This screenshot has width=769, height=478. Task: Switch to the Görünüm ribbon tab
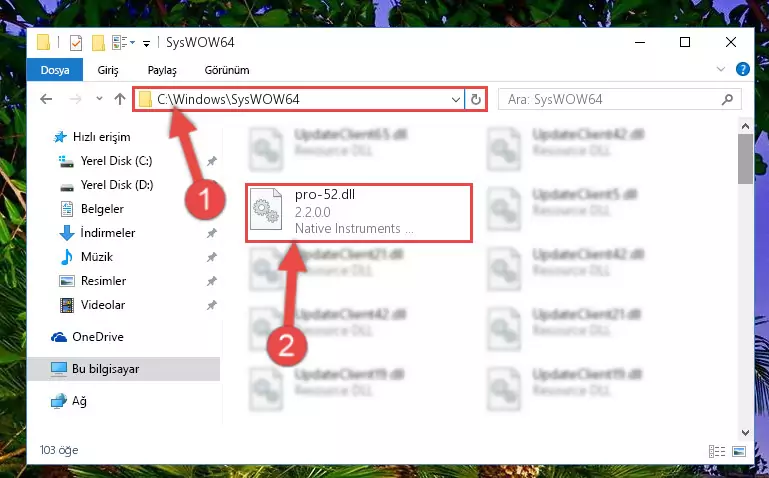pyautogui.click(x=227, y=70)
